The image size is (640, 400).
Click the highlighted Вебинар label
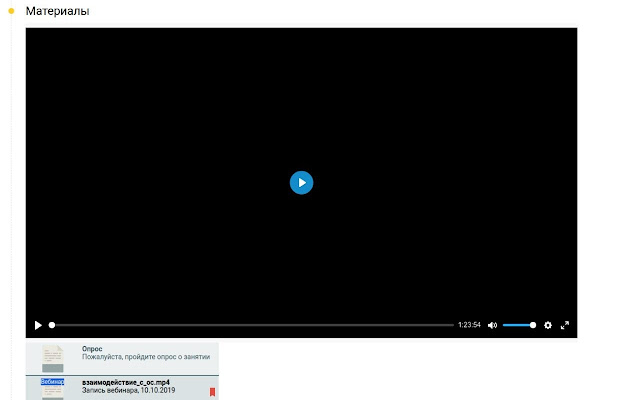point(52,382)
